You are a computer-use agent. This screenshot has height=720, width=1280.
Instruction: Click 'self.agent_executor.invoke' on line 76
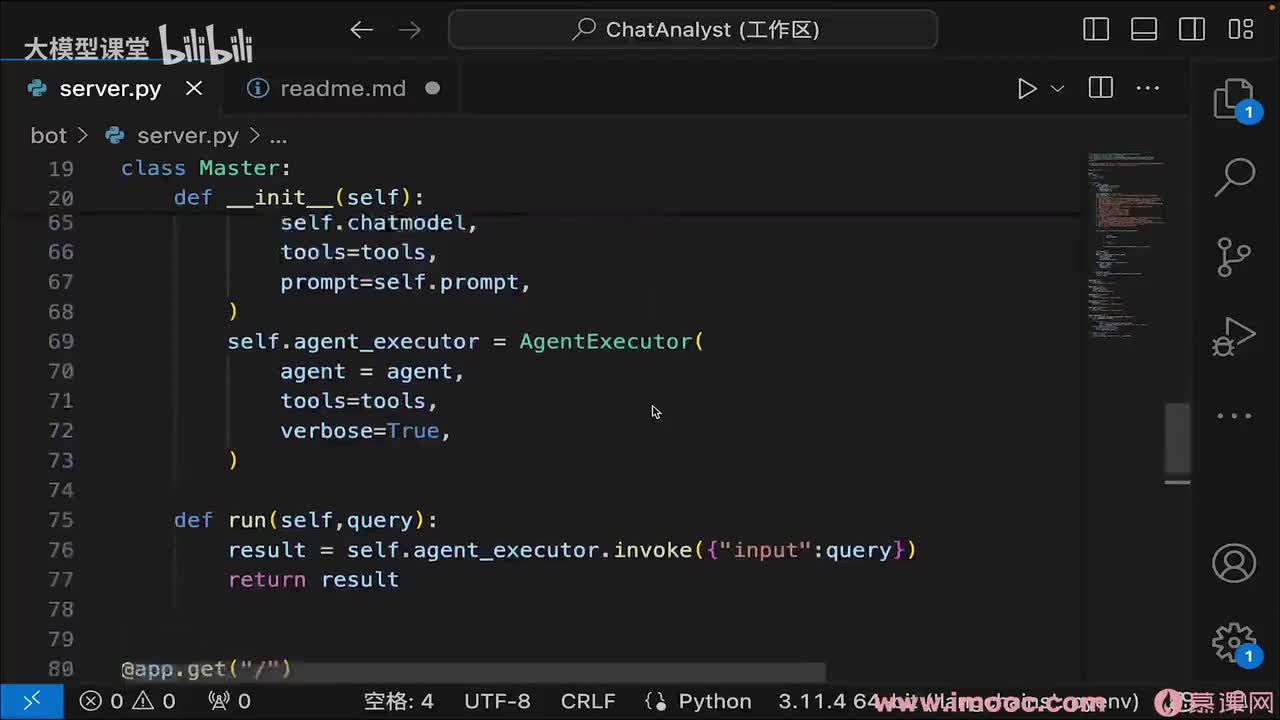click(520, 550)
